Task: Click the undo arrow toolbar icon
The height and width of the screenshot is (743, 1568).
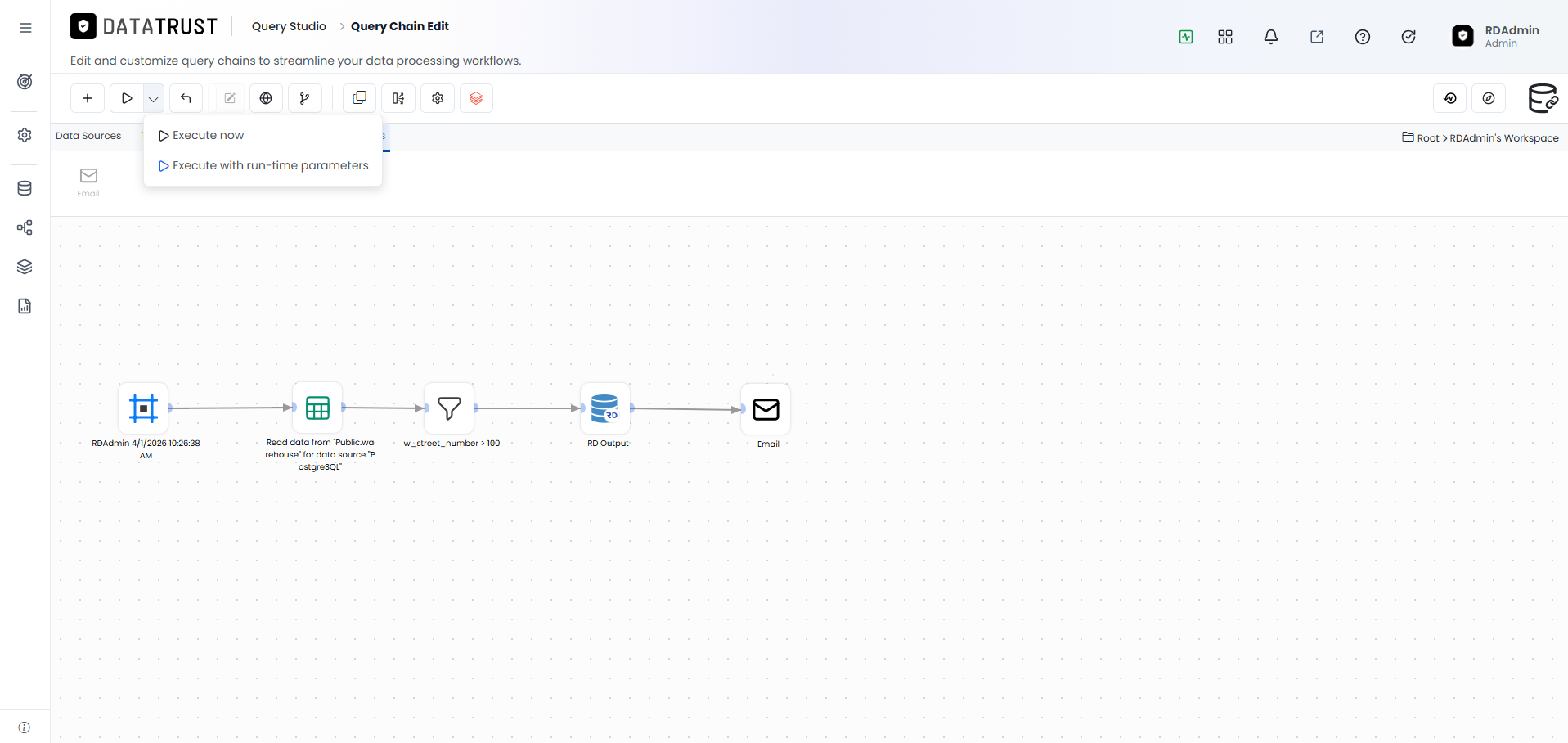Action: (186, 98)
